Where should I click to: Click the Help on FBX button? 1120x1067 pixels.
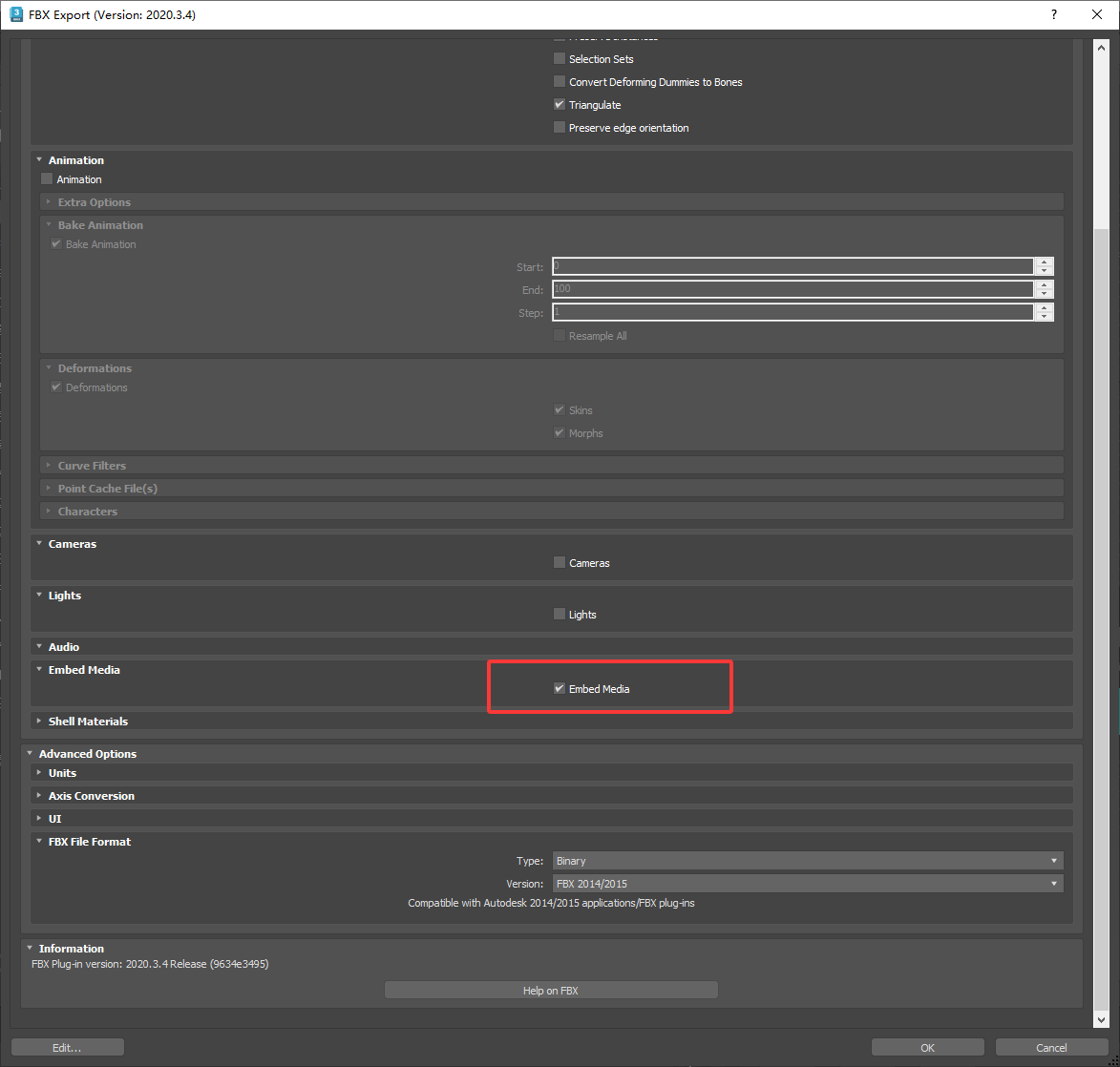[551, 990]
